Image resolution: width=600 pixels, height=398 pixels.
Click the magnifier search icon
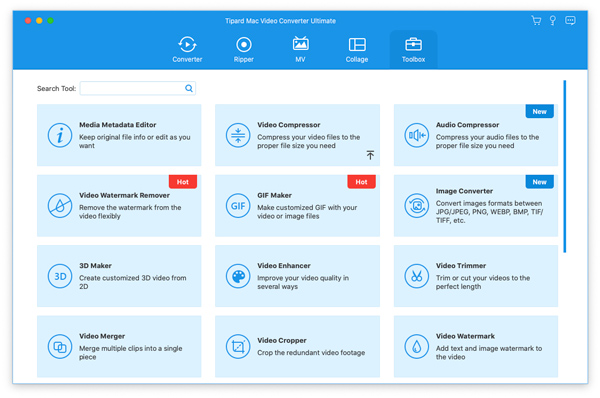189,88
